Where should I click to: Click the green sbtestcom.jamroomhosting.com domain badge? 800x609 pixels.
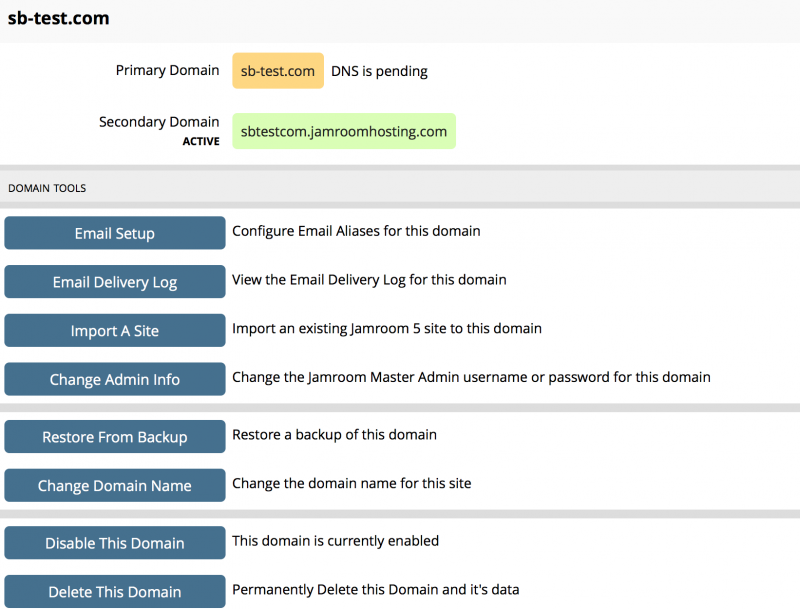point(344,131)
